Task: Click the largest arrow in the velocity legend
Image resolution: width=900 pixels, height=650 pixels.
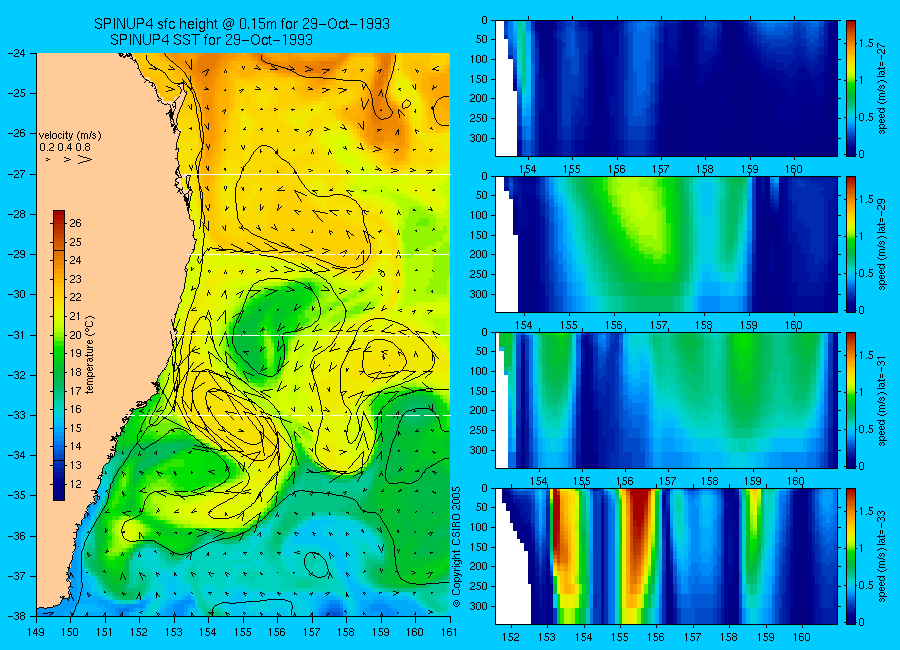Action: 85,159
